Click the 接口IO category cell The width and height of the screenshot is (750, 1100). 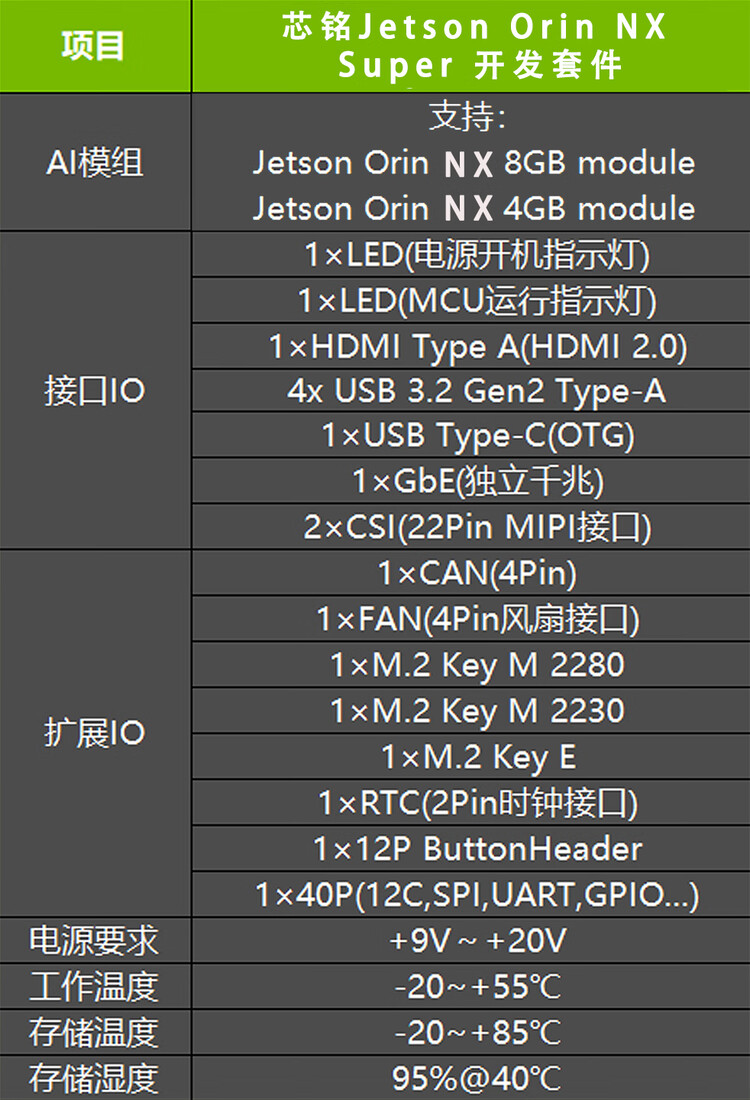tap(95, 391)
